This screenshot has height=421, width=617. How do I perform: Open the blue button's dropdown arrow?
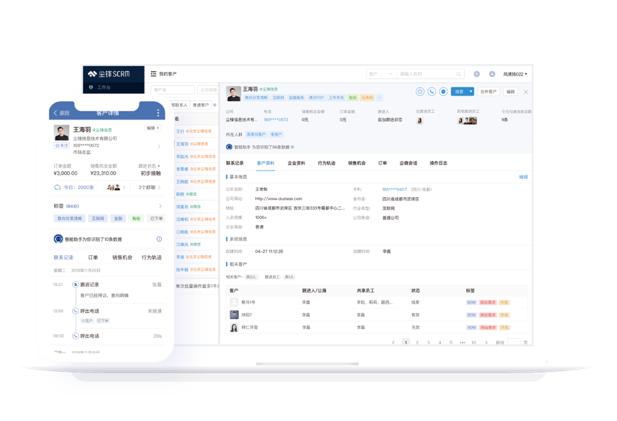click(471, 91)
